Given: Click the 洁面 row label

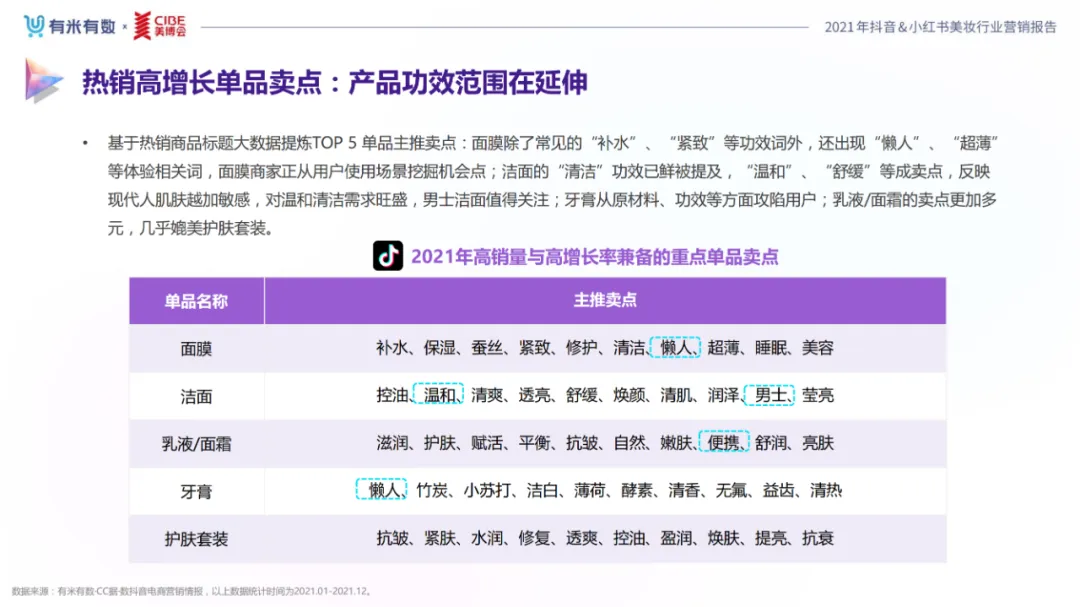Looking at the screenshot, I should [196, 396].
